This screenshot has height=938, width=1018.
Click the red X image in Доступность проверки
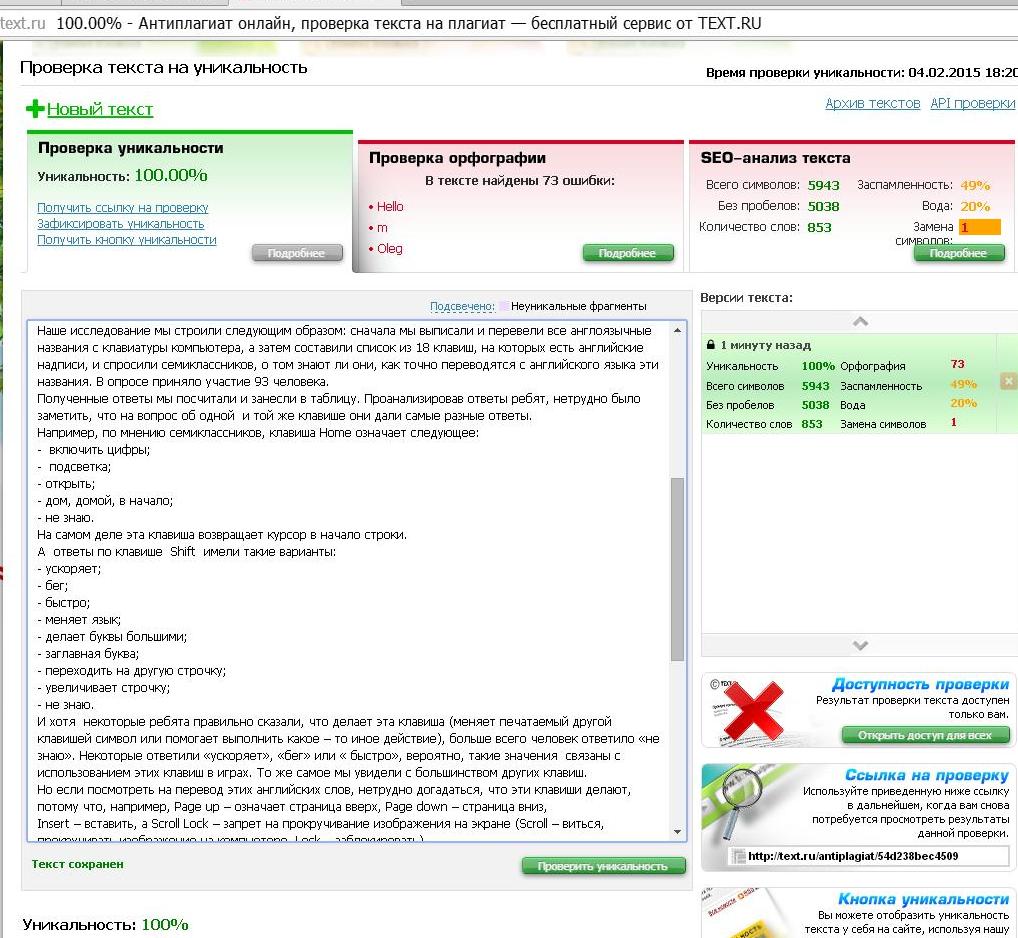(x=752, y=711)
